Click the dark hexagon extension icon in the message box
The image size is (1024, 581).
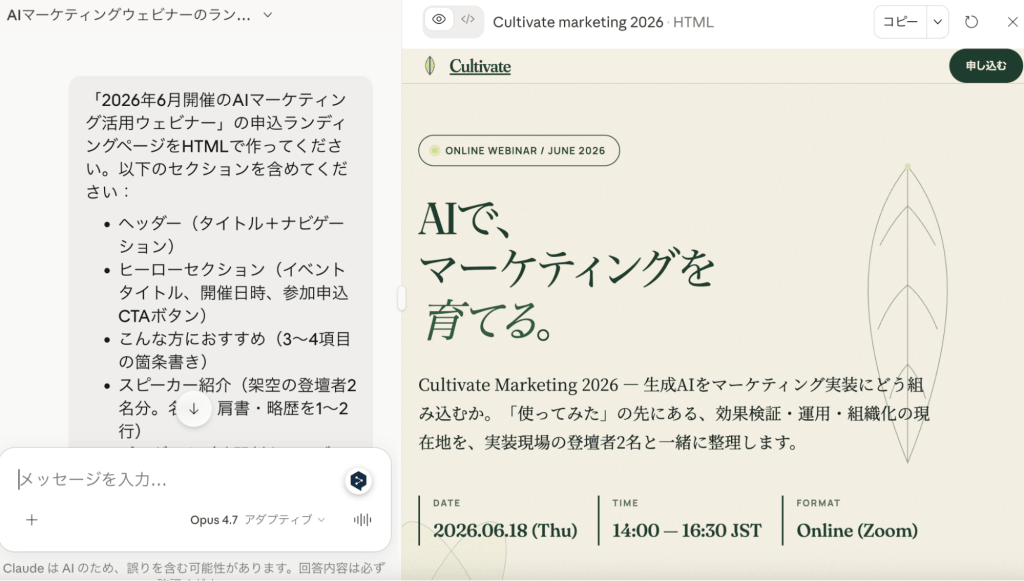(x=359, y=480)
